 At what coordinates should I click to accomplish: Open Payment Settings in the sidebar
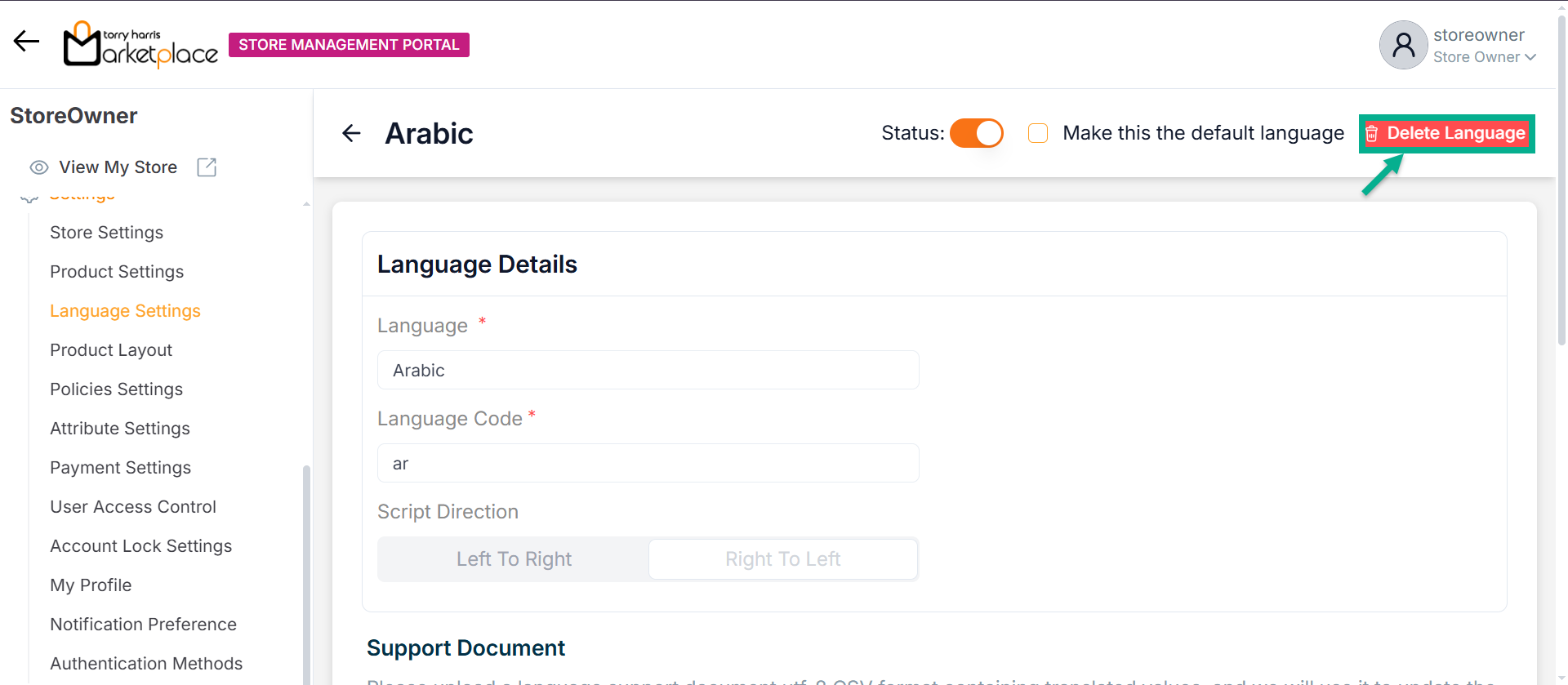pyautogui.click(x=120, y=468)
